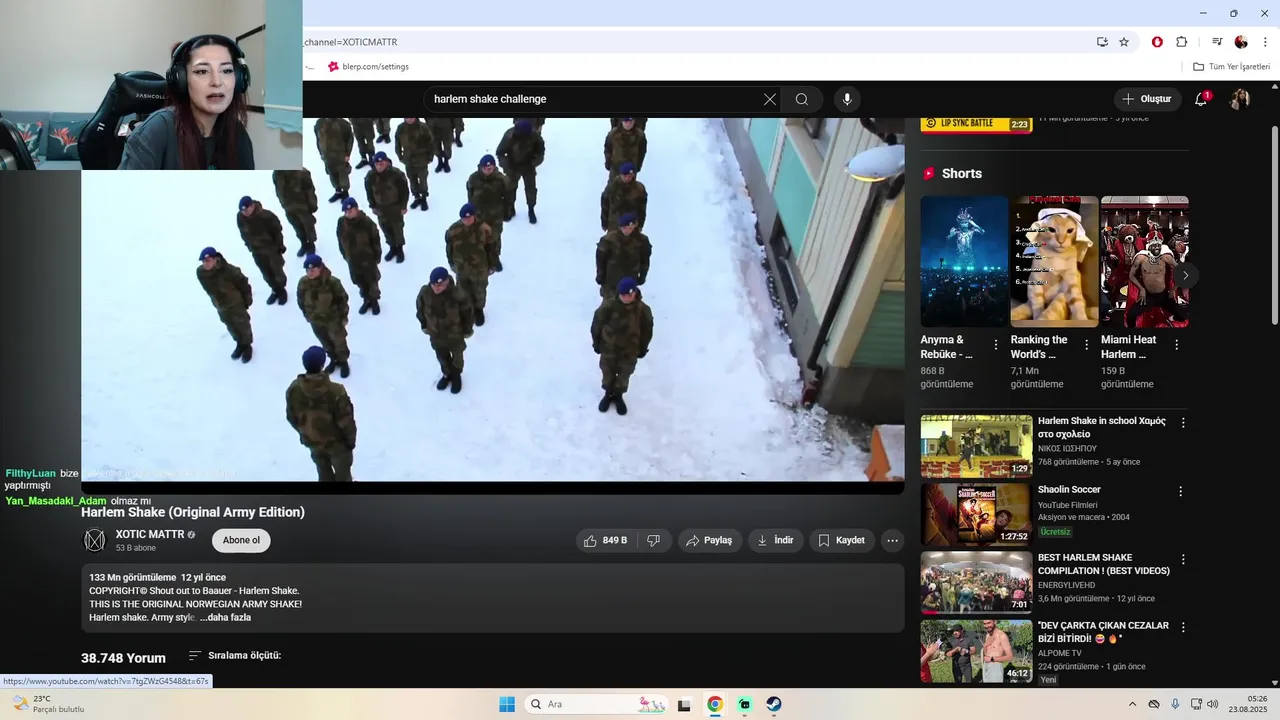The image size is (1280, 720).
Task: Dislike the Harlem Shake video
Action: click(x=653, y=540)
